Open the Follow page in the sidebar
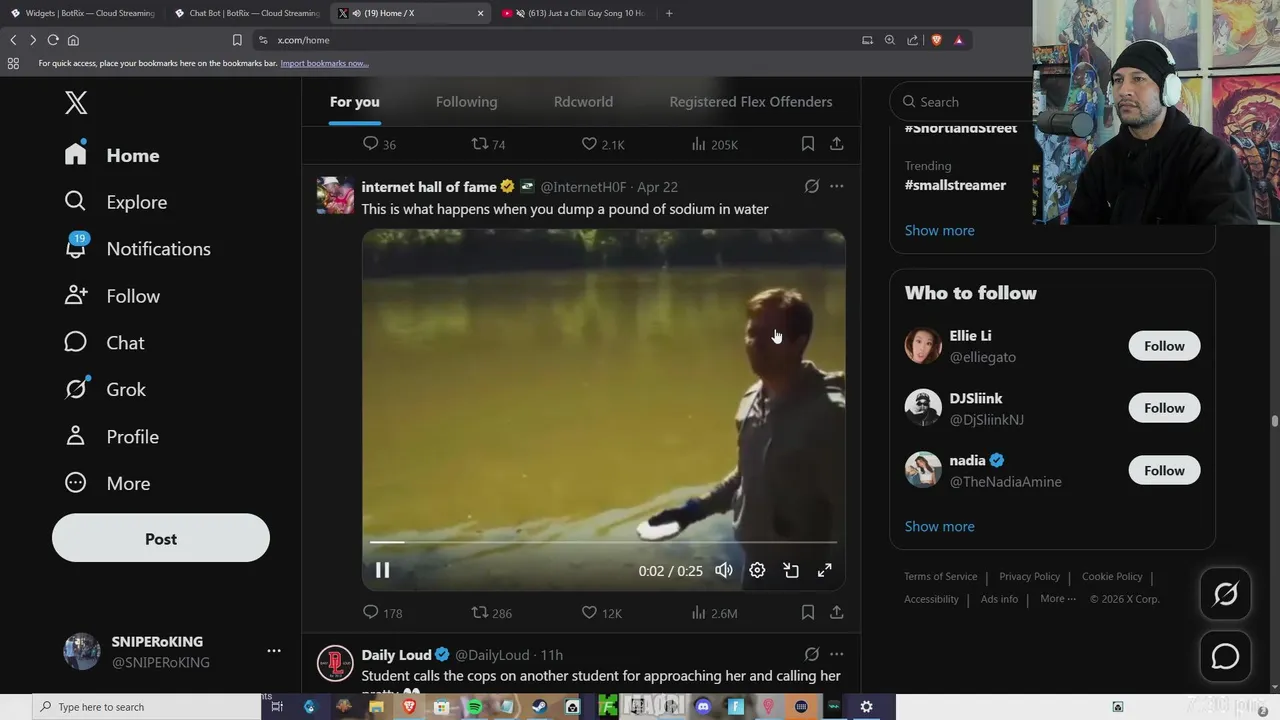Viewport: 1280px width, 720px height. (112, 296)
